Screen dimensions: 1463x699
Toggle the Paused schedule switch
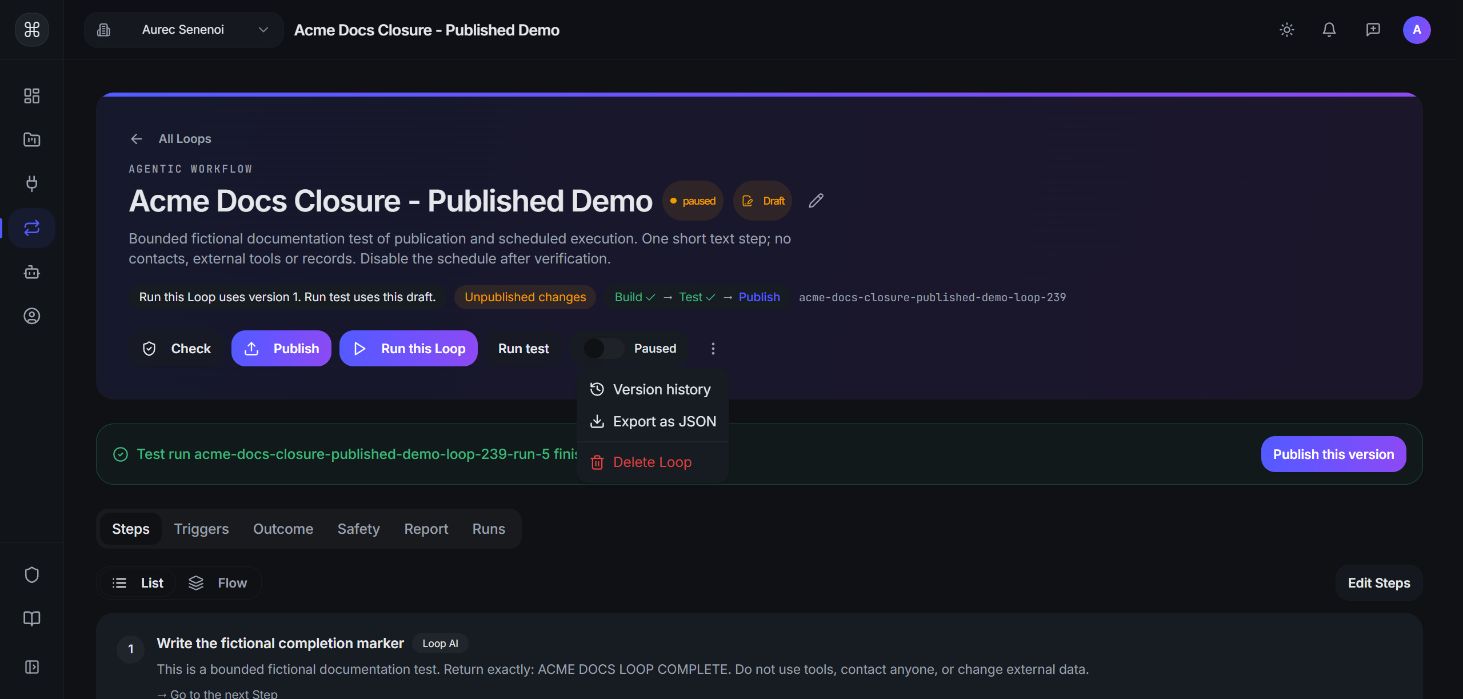point(603,349)
